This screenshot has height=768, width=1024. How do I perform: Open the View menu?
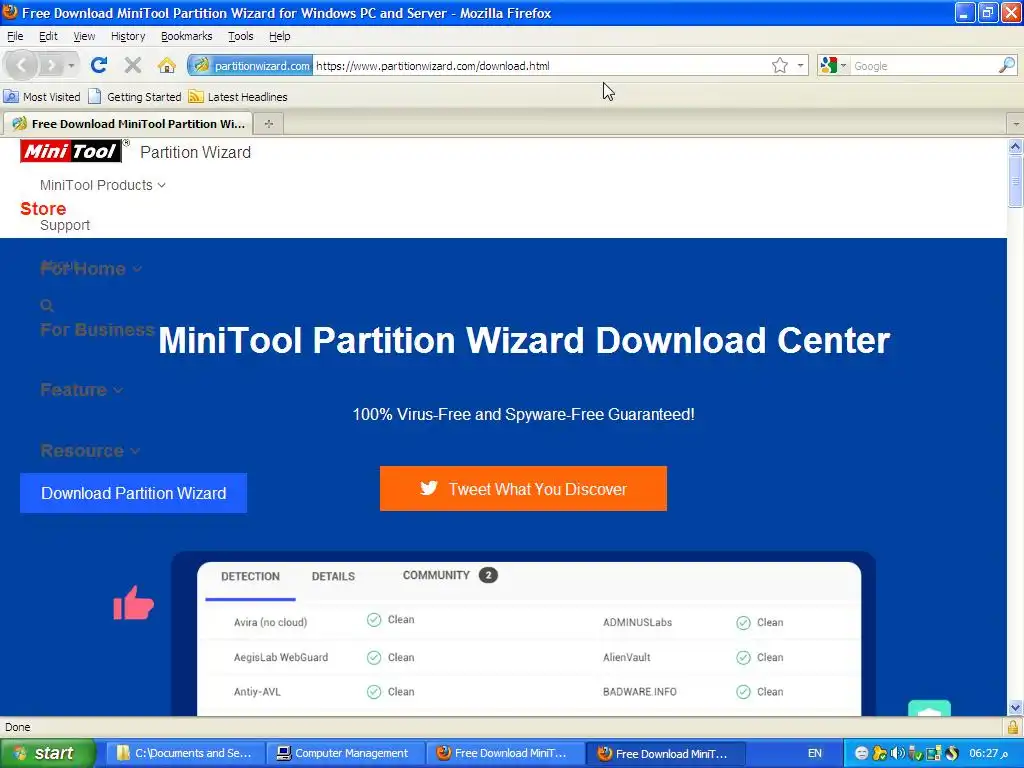(x=84, y=36)
